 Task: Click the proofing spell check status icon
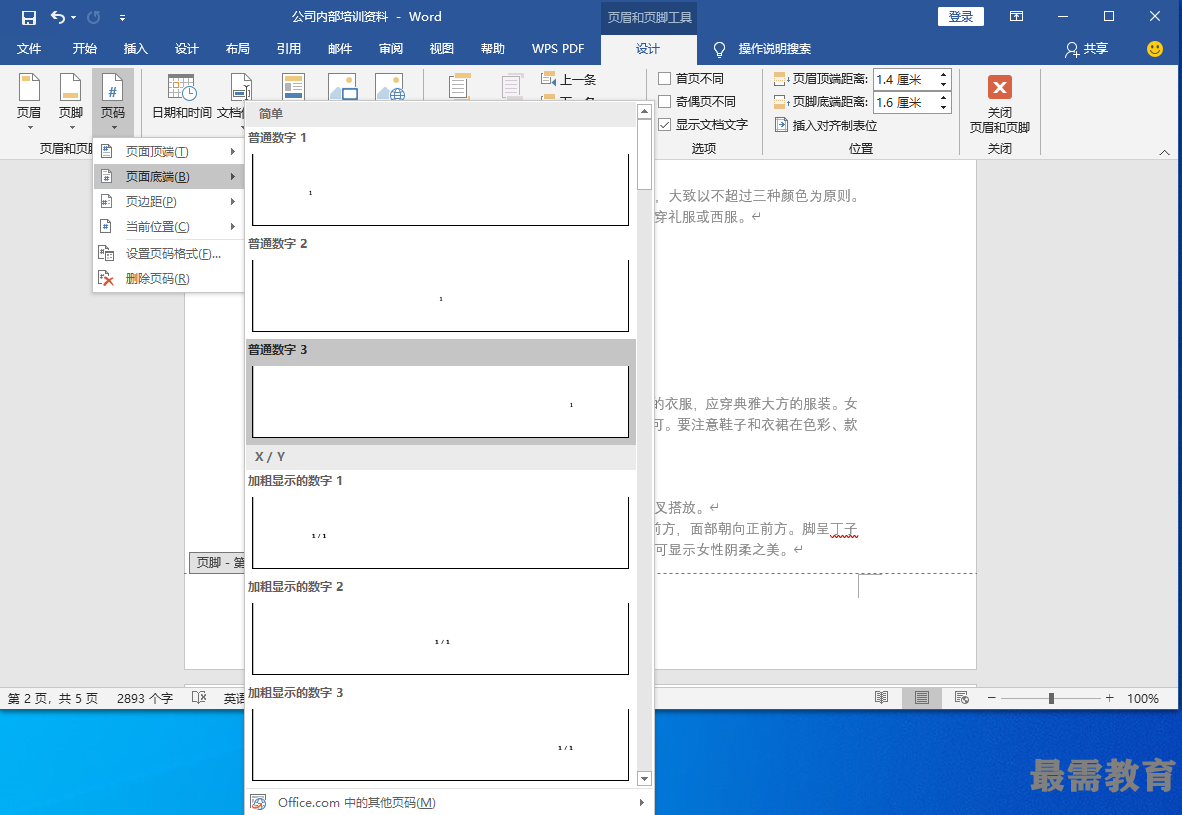(x=199, y=698)
